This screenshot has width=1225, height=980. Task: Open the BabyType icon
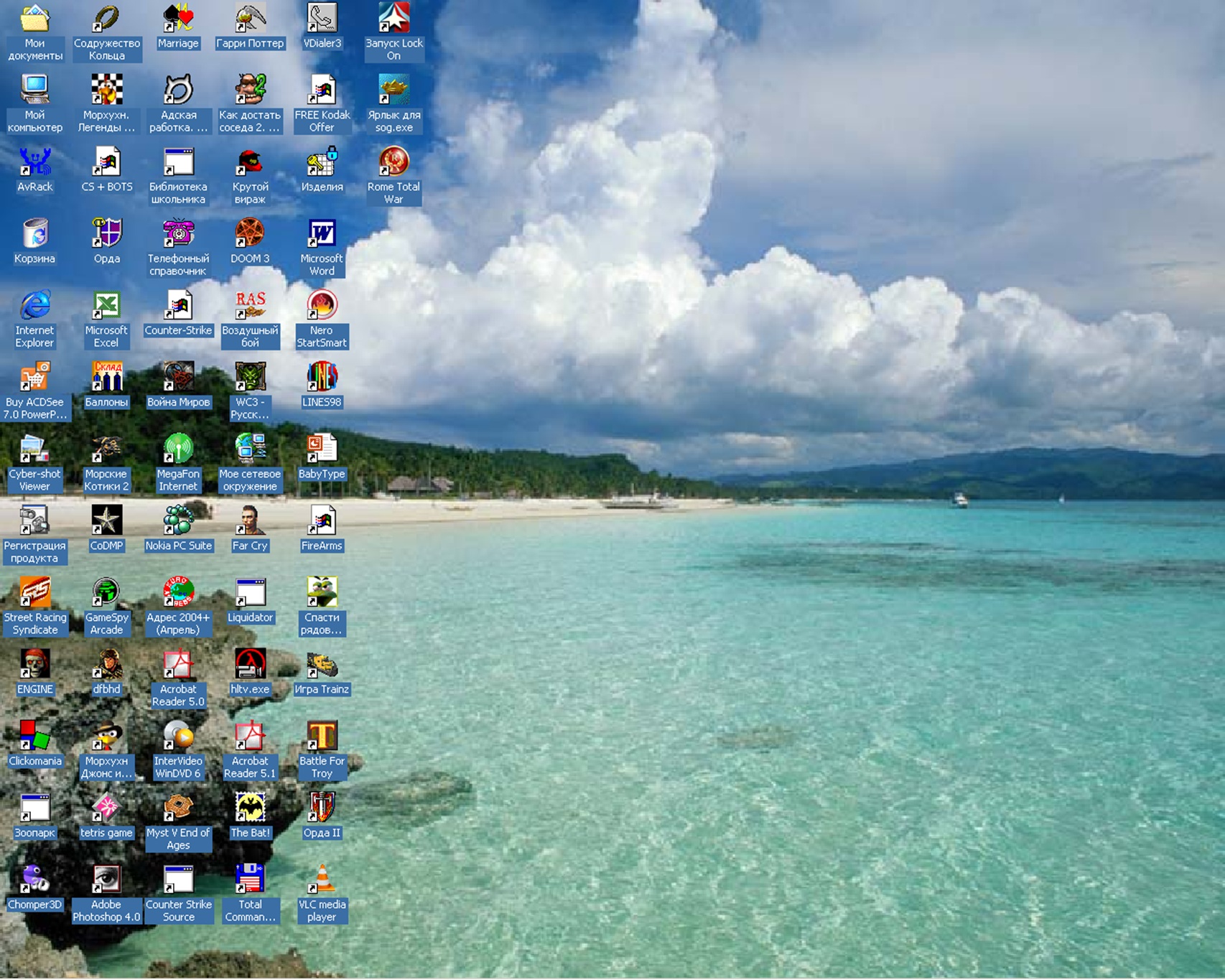pyautogui.click(x=322, y=449)
